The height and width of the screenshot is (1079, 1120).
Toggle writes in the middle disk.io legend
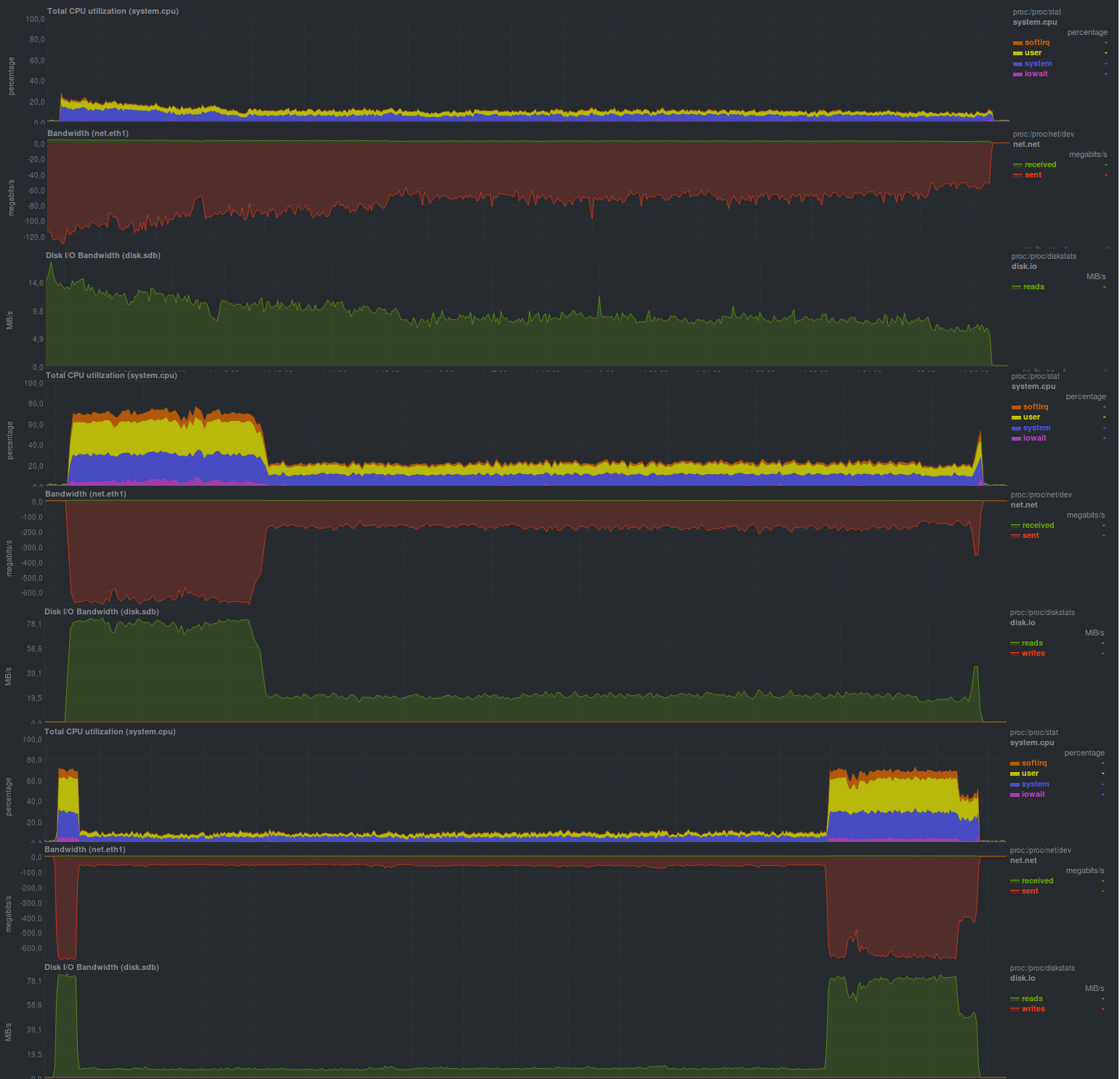coord(1033,654)
